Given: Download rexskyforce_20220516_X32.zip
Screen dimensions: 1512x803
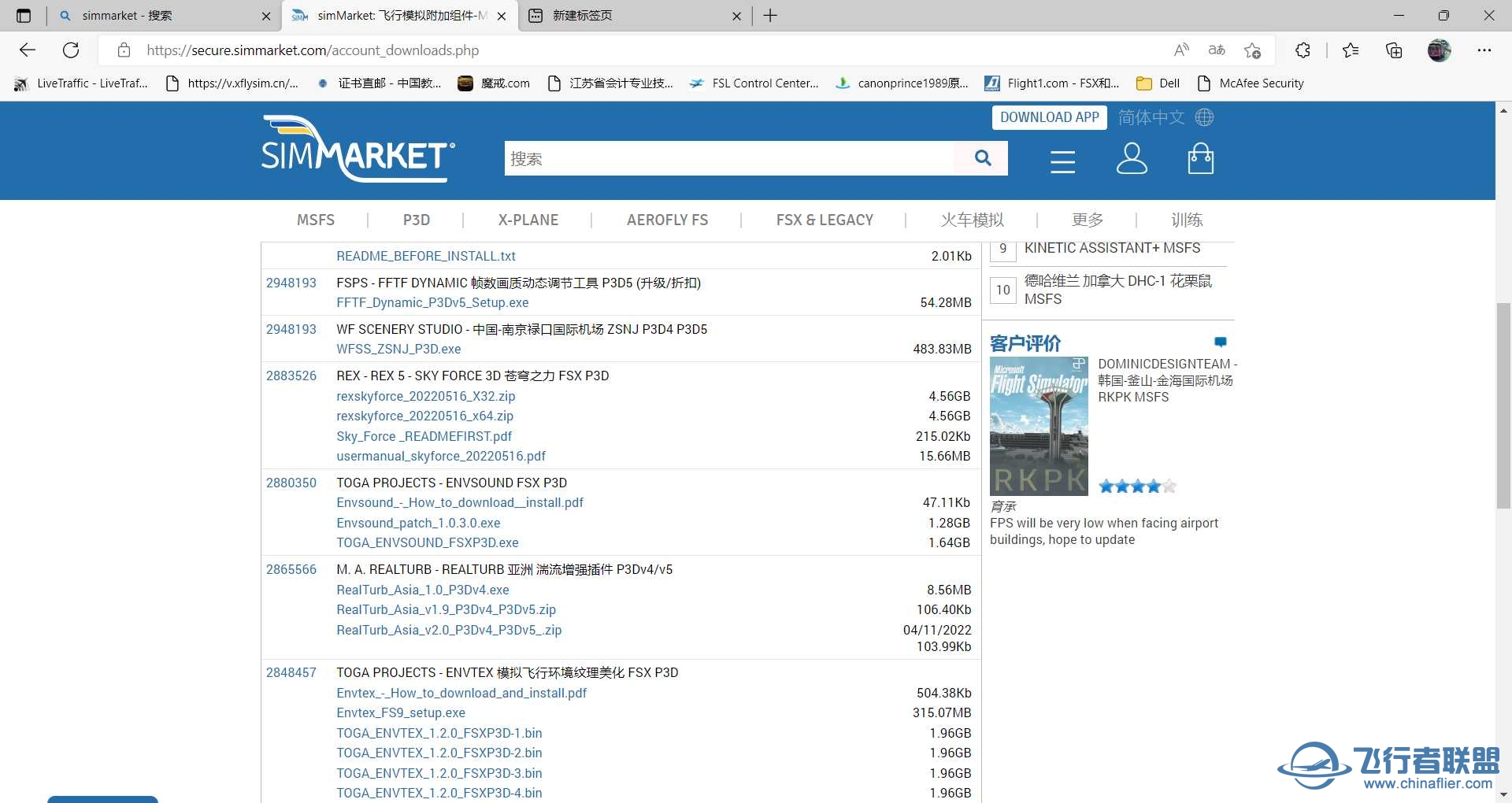Looking at the screenshot, I should (426, 396).
